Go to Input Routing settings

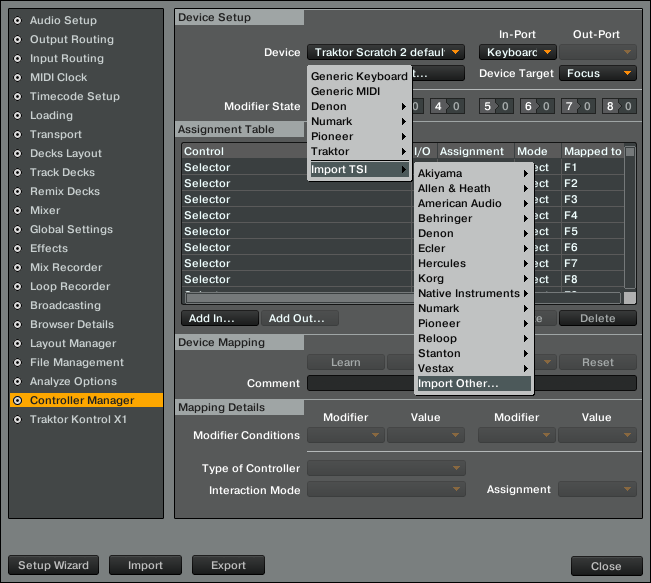[66, 59]
